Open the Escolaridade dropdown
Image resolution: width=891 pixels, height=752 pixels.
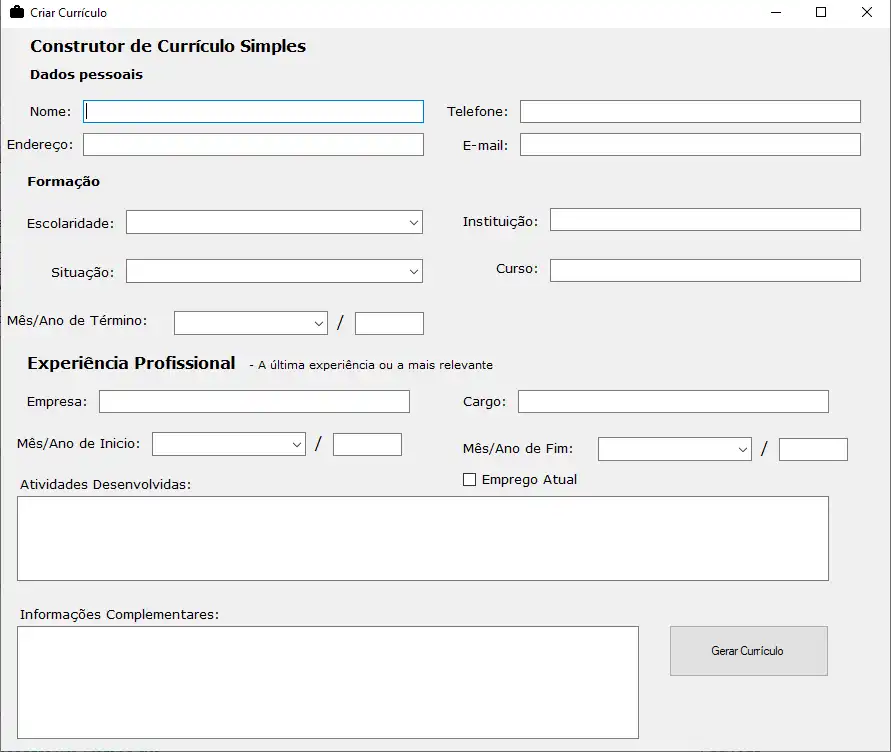[x=274, y=222]
